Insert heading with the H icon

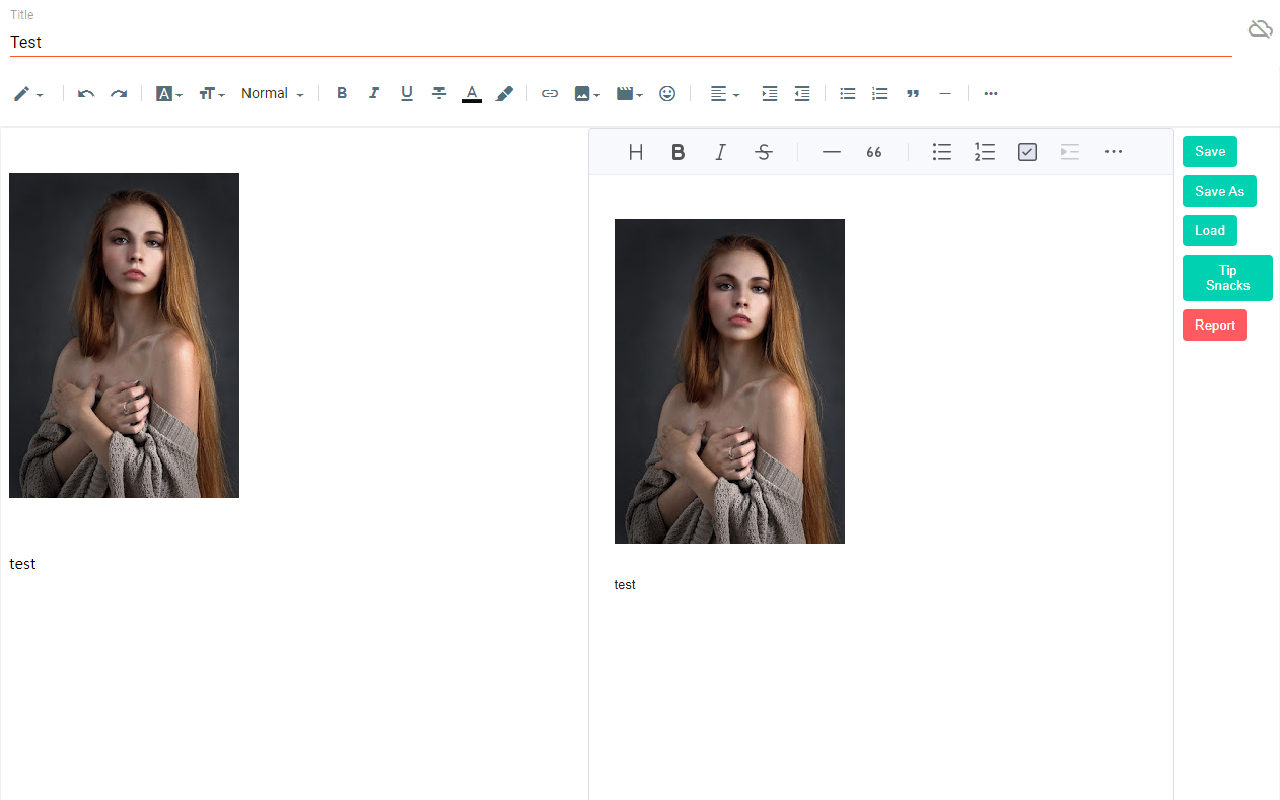point(635,152)
